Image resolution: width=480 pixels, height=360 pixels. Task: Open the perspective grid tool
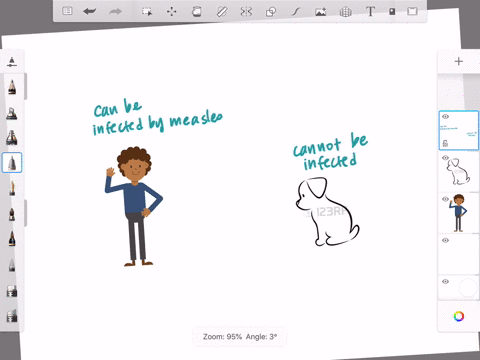point(346,12)
